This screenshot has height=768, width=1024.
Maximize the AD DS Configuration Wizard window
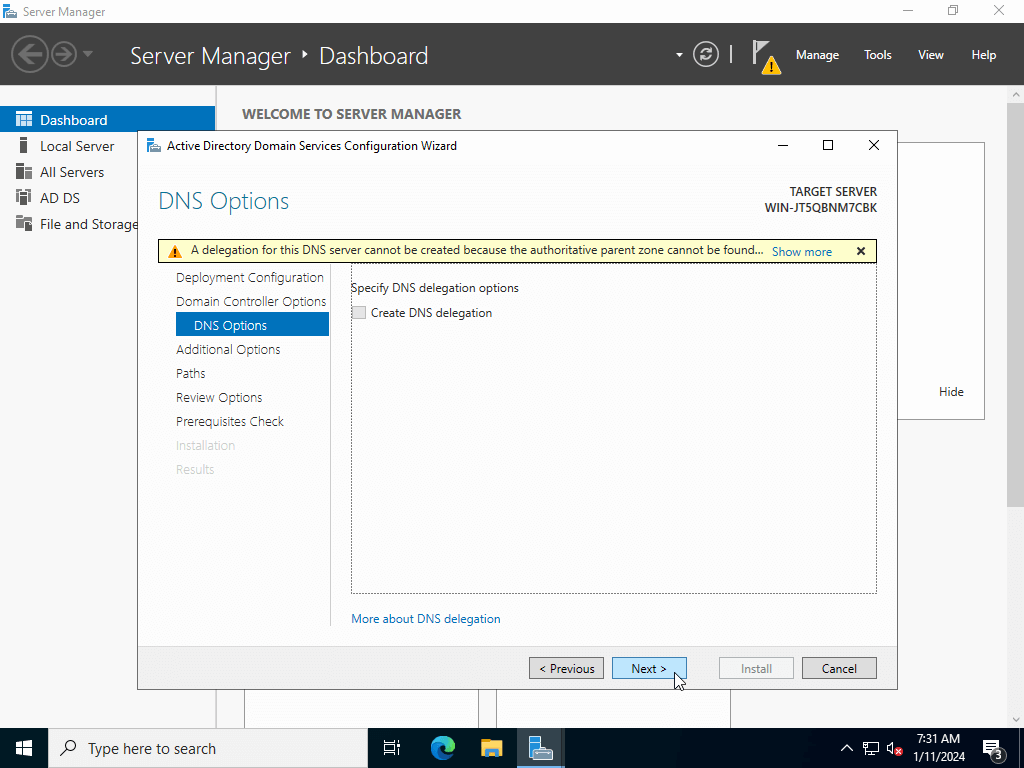(827, 145)
